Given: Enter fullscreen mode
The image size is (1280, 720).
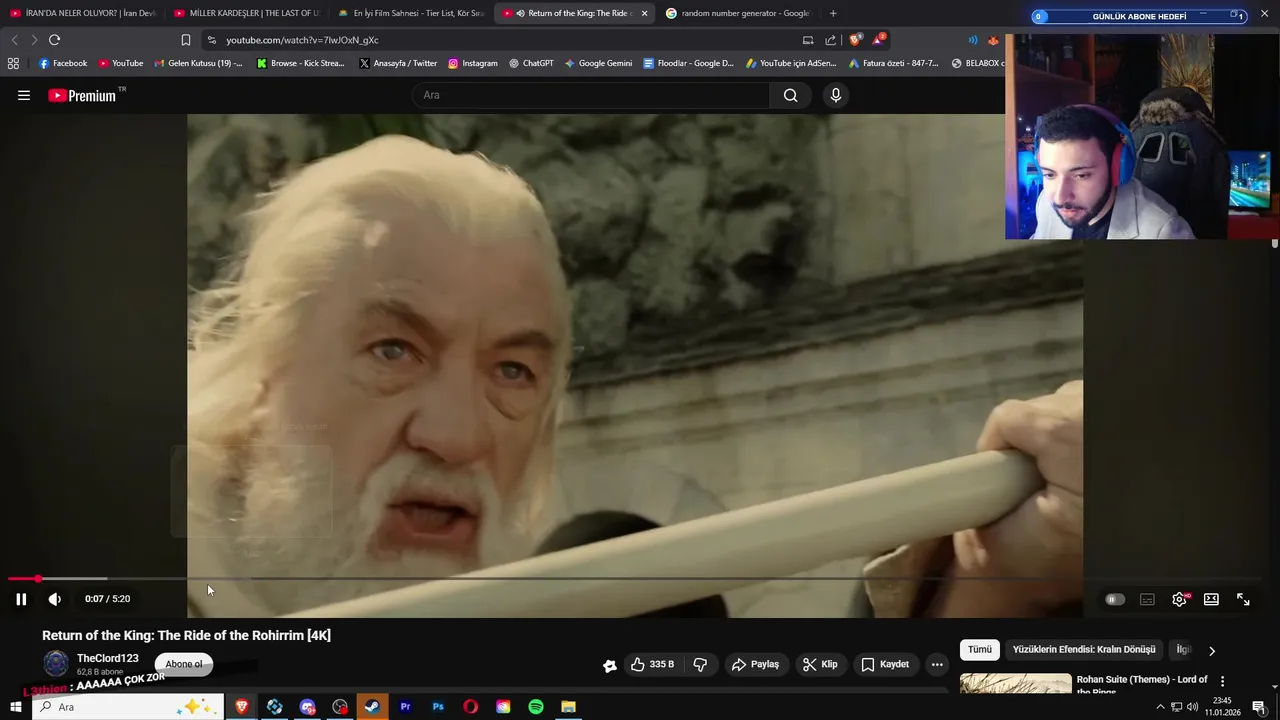Looking at the screenshot, I should tap(1243, 599).
